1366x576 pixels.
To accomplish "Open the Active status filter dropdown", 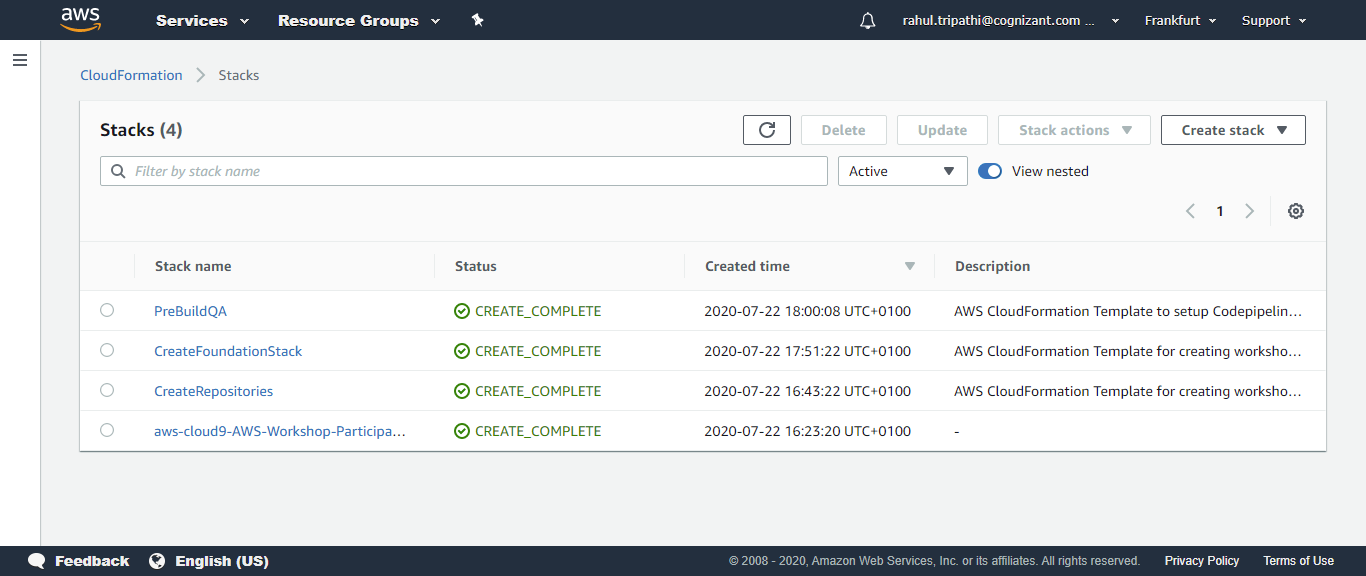I will point(902,171).
